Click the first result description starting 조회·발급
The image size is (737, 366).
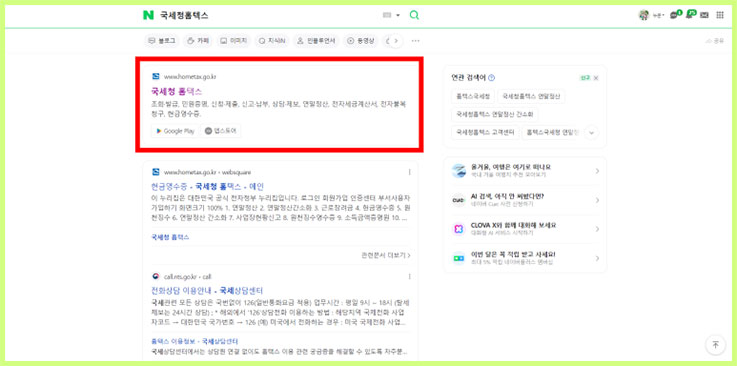(279, 109)
